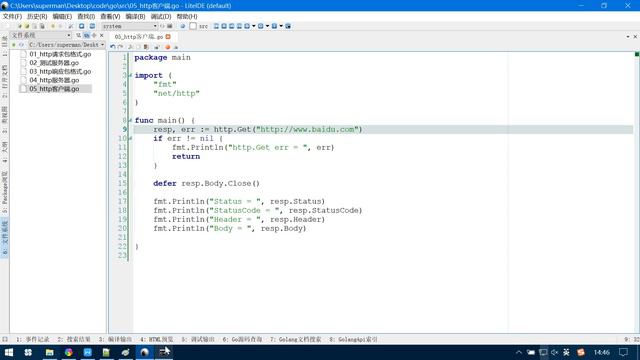Screen dimensions: 640x360
Task: Click the round blue icon left of the src checkbox
Action: (182, 26)
